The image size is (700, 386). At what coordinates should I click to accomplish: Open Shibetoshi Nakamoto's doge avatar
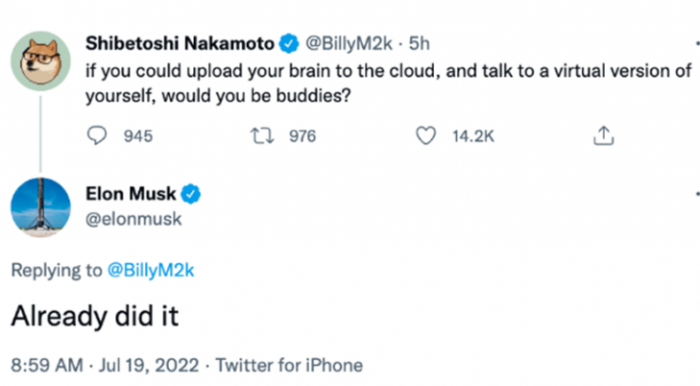click(x=41, y=61)
